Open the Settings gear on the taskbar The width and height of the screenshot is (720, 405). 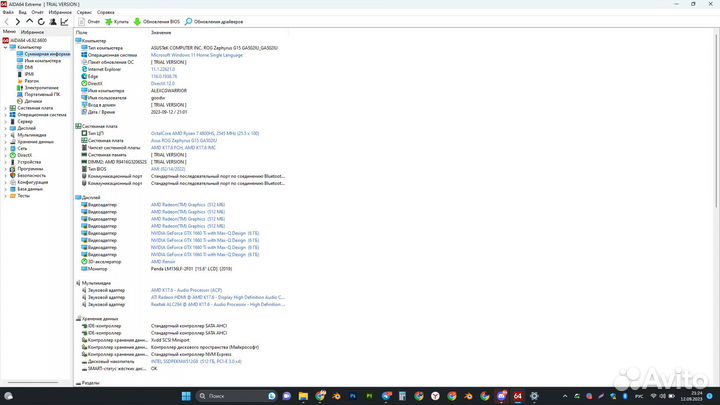pyautogui.click(x=534, y=396)
